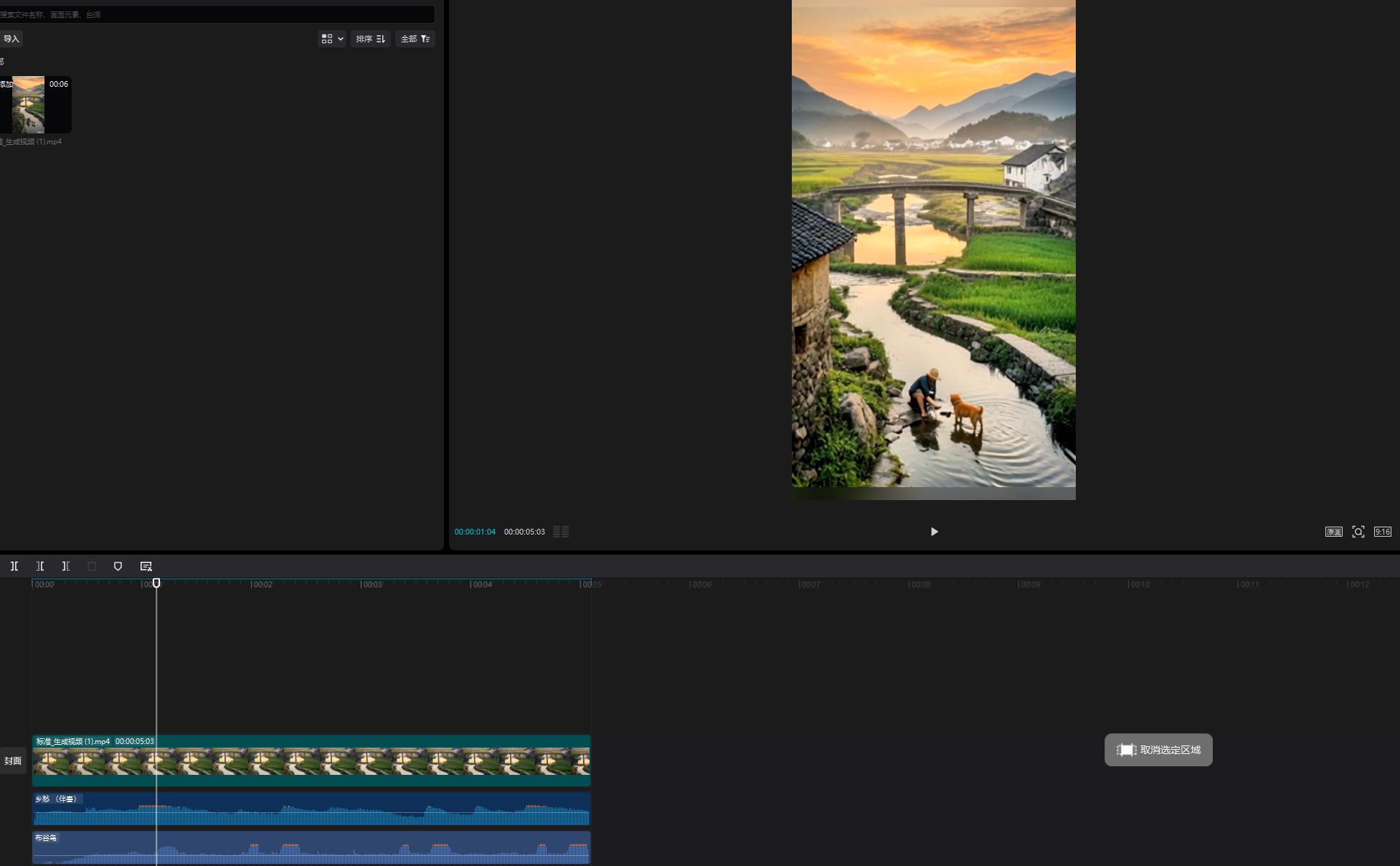The height and width of the screenshot is (866, 1400).
Task: Click the 封面 cover button
Action: coord(13,761)
